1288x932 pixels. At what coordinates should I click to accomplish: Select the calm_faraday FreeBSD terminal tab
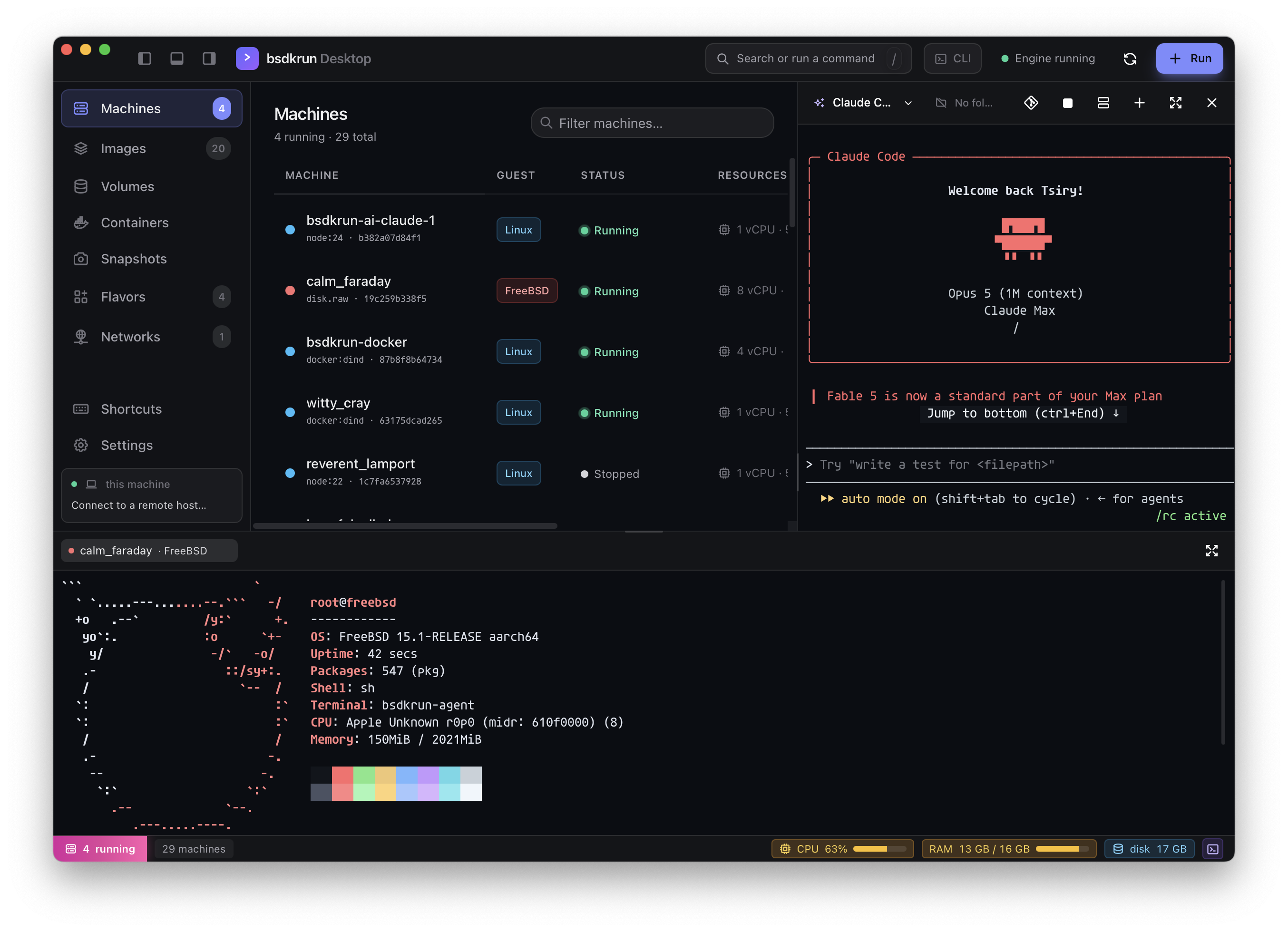tap(149, 551)
